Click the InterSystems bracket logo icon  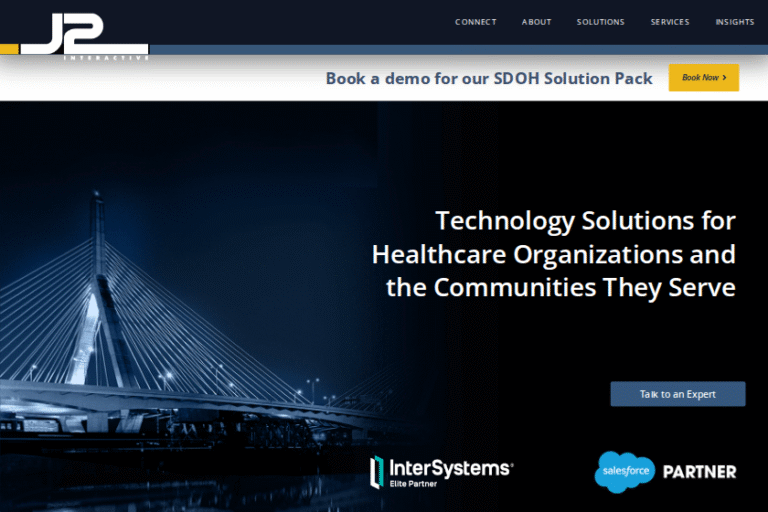(x=377, y=473)
